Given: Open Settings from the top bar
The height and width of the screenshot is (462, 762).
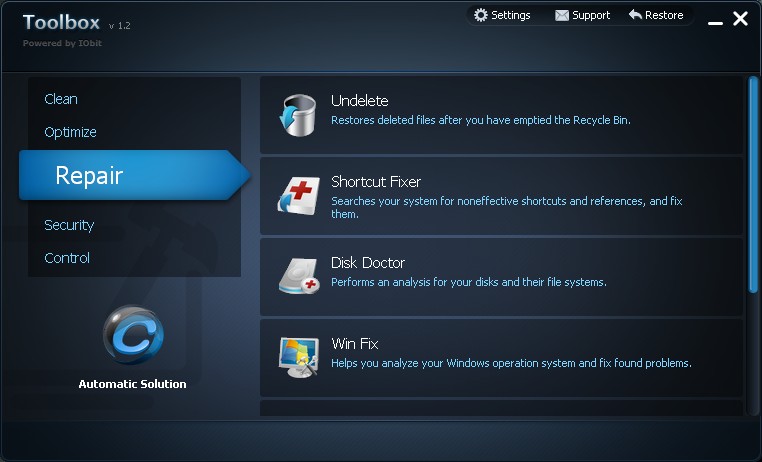Looking at the screenshot, I should coord(511,15).
